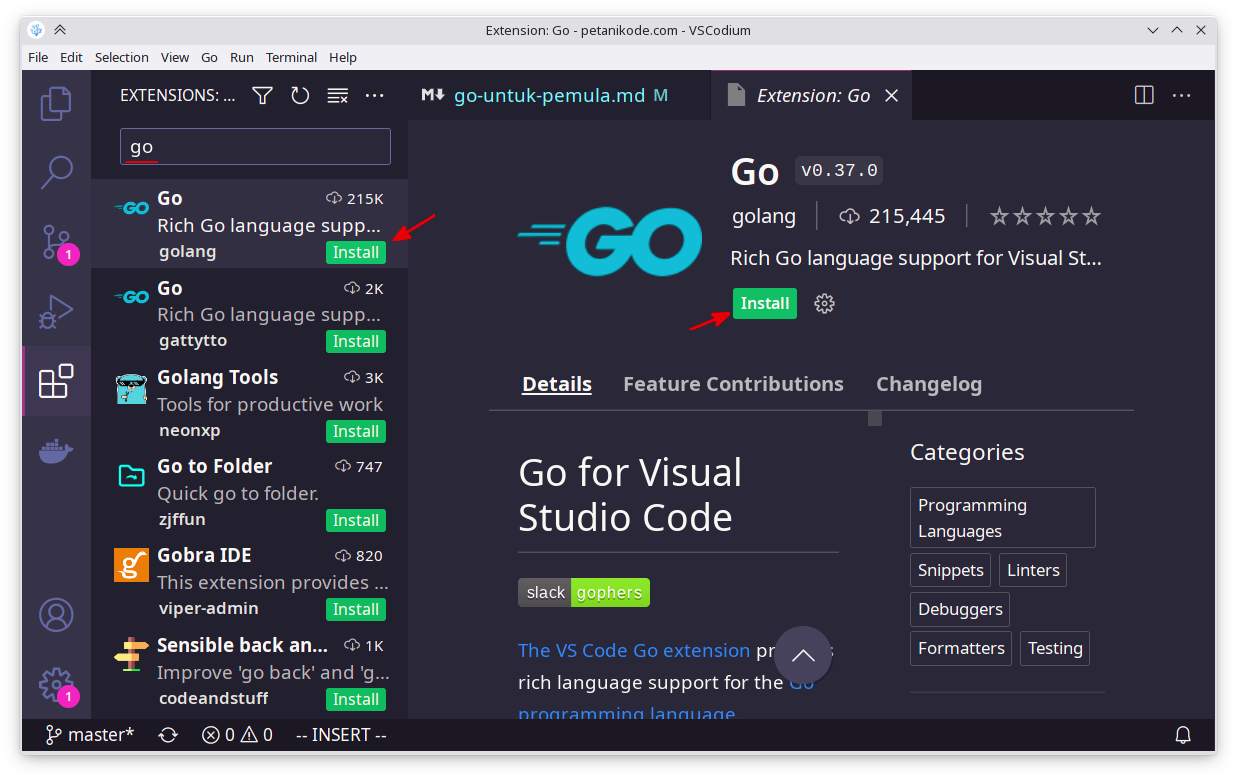Image resolution: width=1237 pixels, height=779 pixels.
Task: Select the Snippets category
Action: [x=951, y=570]
